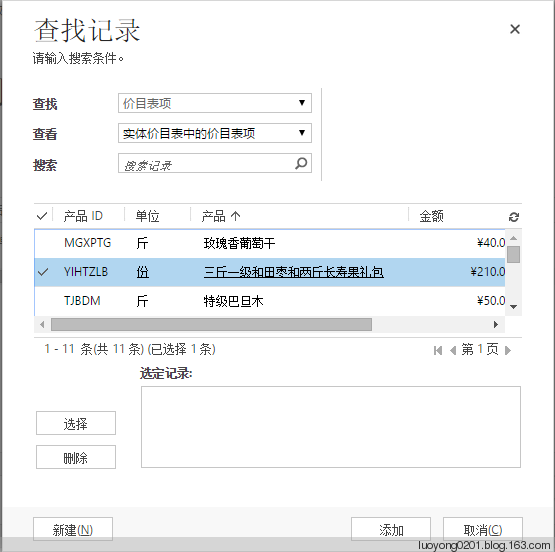Image resolution: width=555 pixels, height=552 pixels.
Task: Sort by 产品 ID column header
Action: click(83, 216)
